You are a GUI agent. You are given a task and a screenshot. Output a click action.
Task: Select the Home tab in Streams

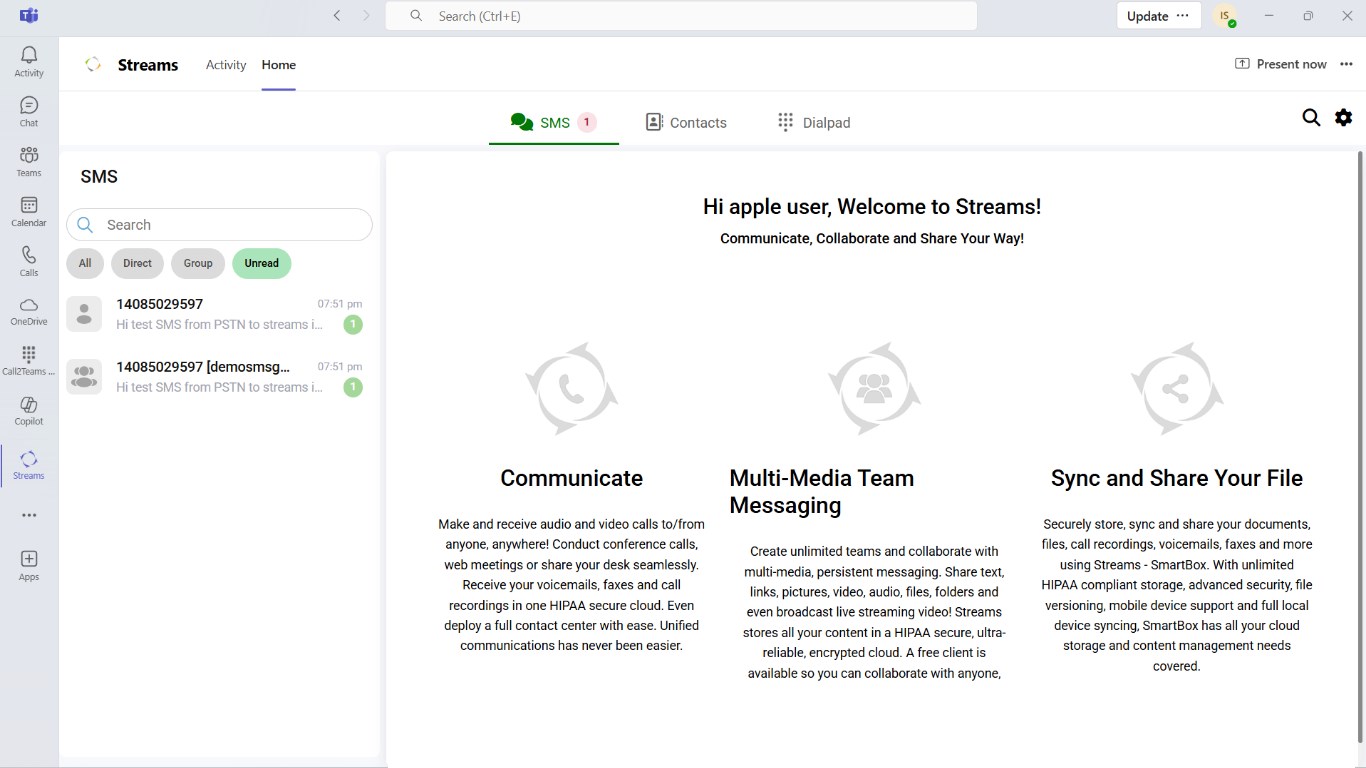[279, 65]
